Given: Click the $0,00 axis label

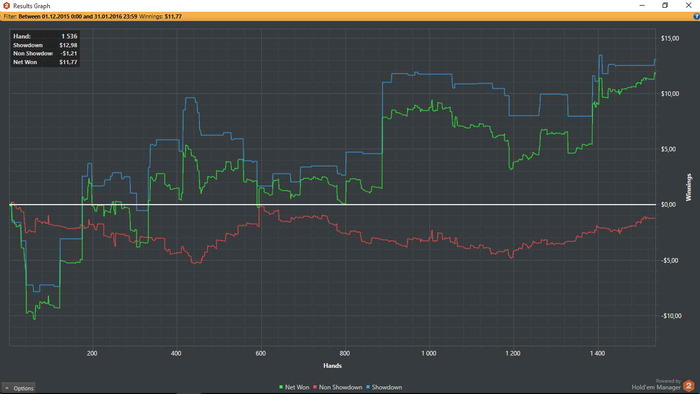Looking at the screenshot, I should (x=668, y=204).
